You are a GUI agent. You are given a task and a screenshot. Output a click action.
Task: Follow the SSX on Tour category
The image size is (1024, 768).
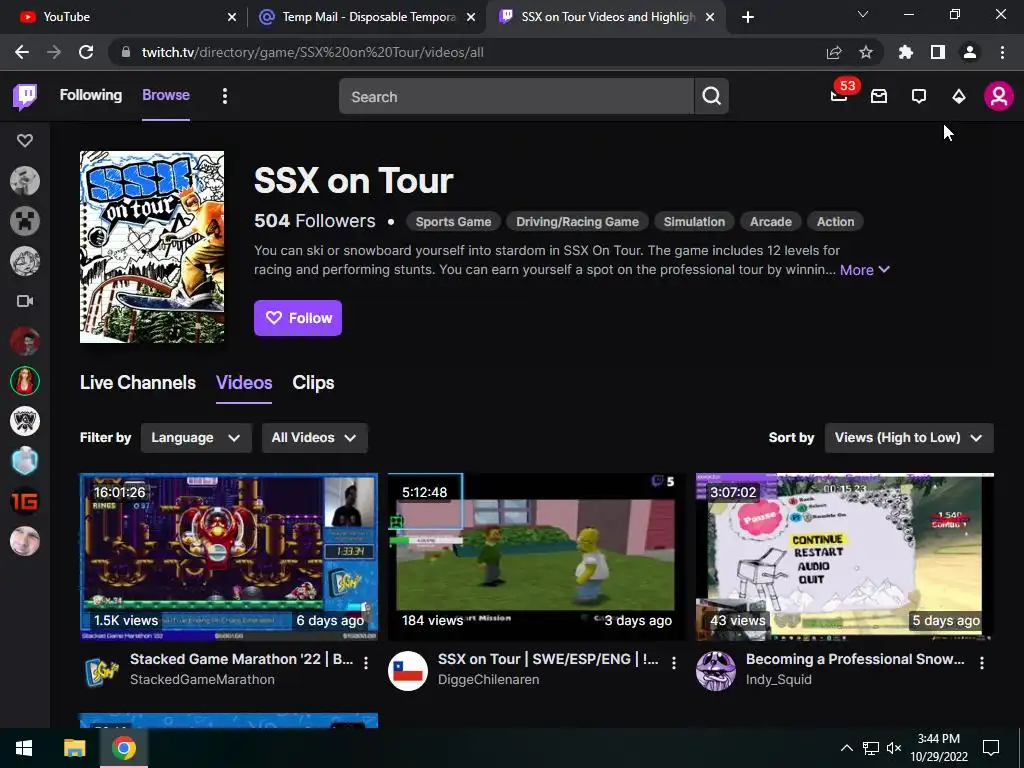pos(298,318)
